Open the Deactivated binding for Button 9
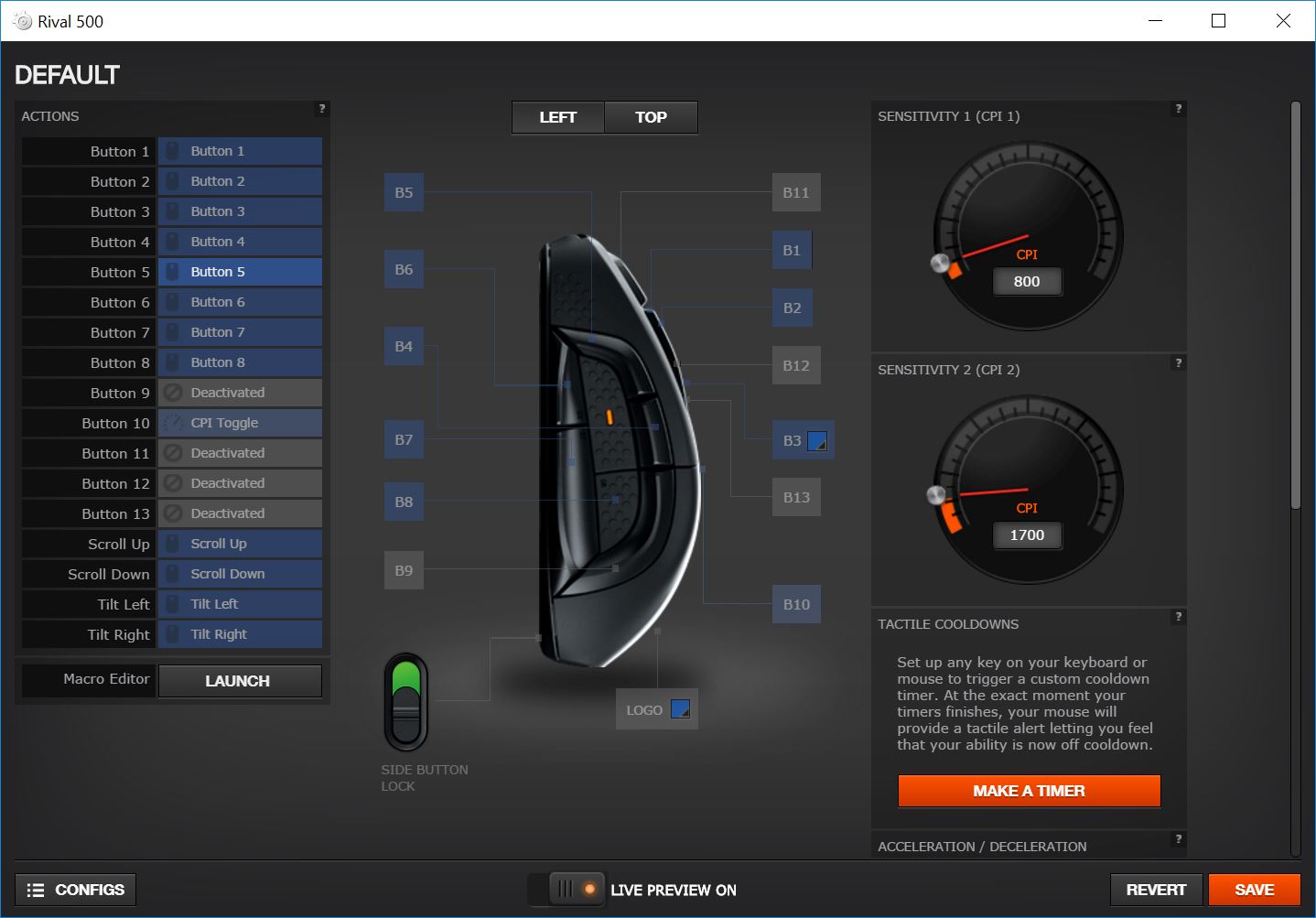1316x918 pixels. 240,393
